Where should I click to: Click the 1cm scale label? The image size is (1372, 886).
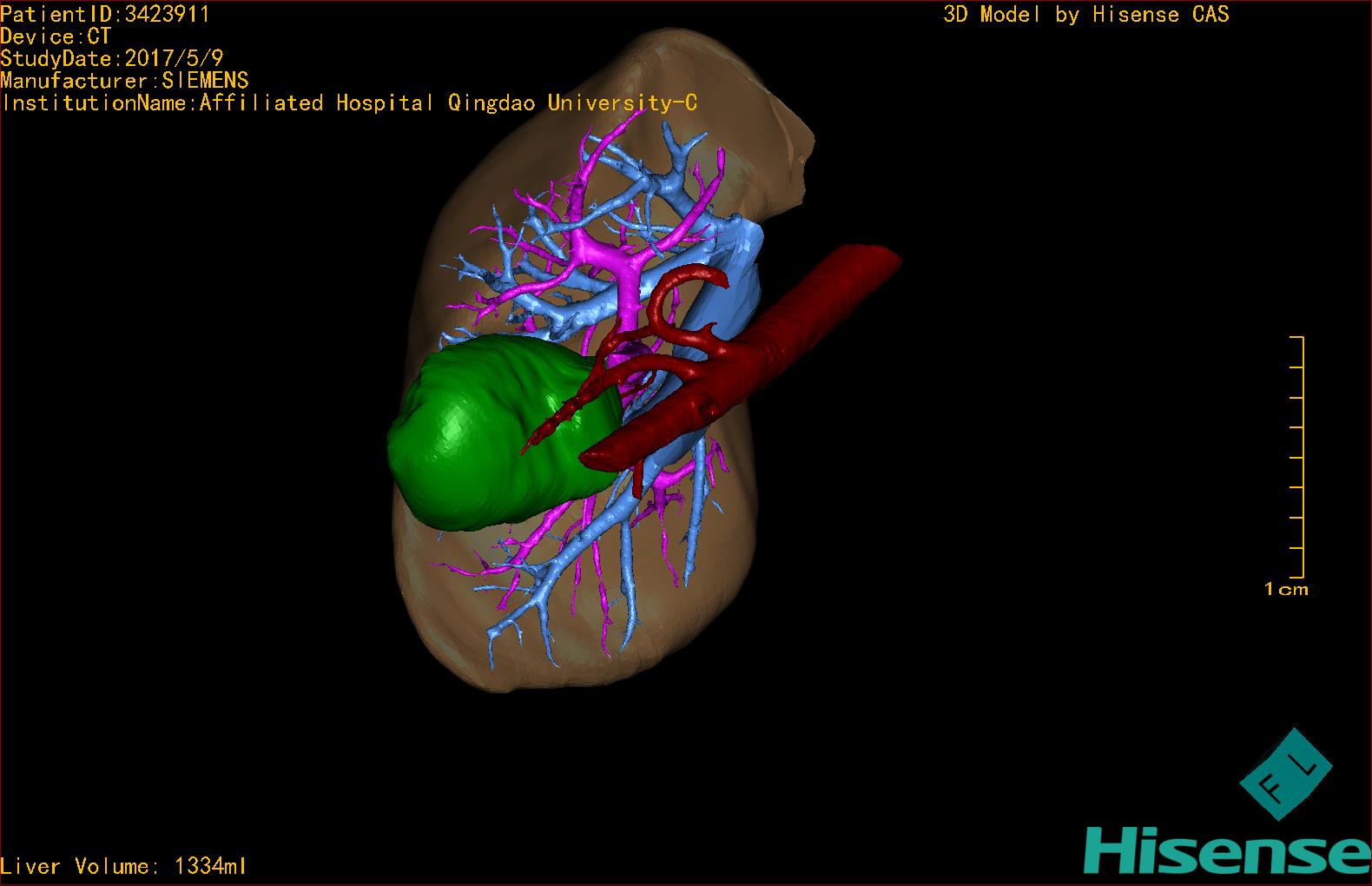pos(1285,590)
